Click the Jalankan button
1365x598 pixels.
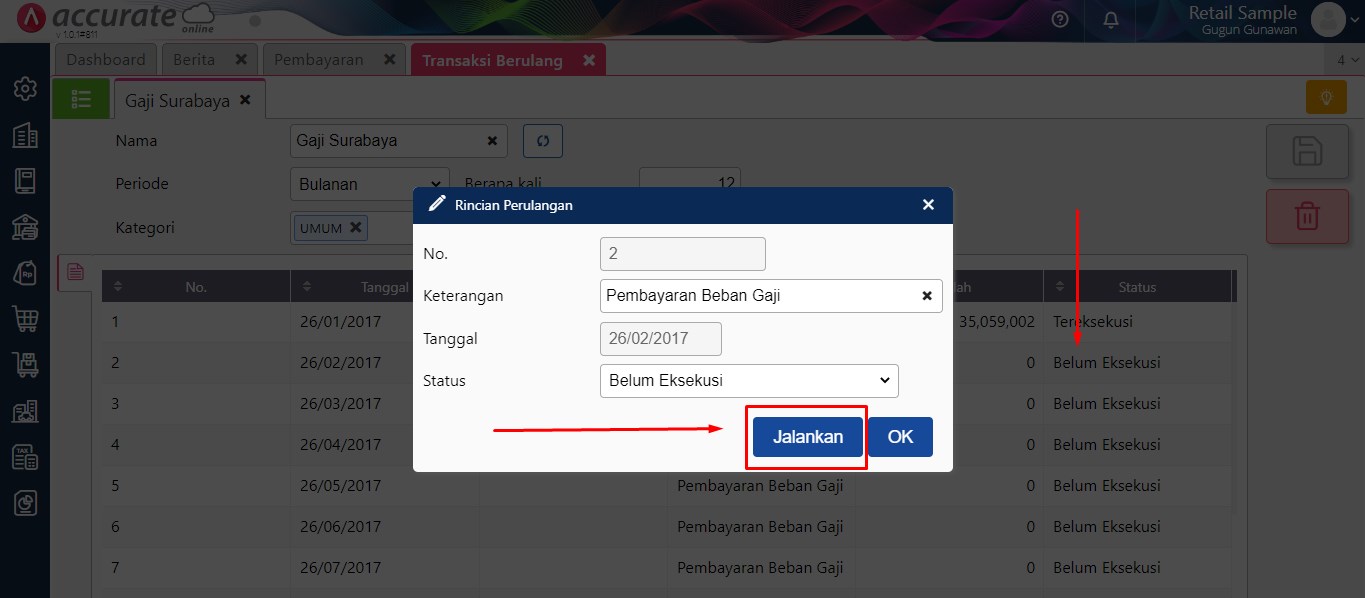[807, 437]
